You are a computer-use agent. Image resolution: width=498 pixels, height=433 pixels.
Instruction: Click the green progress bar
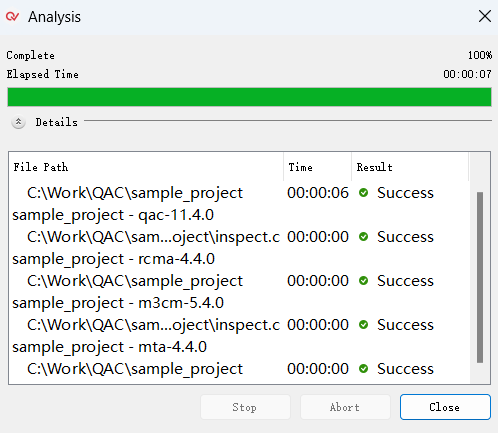point(249,97)
